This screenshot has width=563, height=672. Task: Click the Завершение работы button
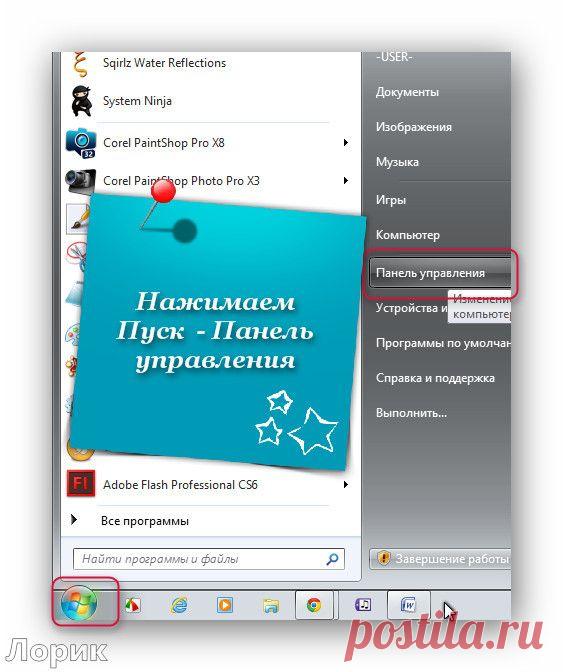pos(440,559)
